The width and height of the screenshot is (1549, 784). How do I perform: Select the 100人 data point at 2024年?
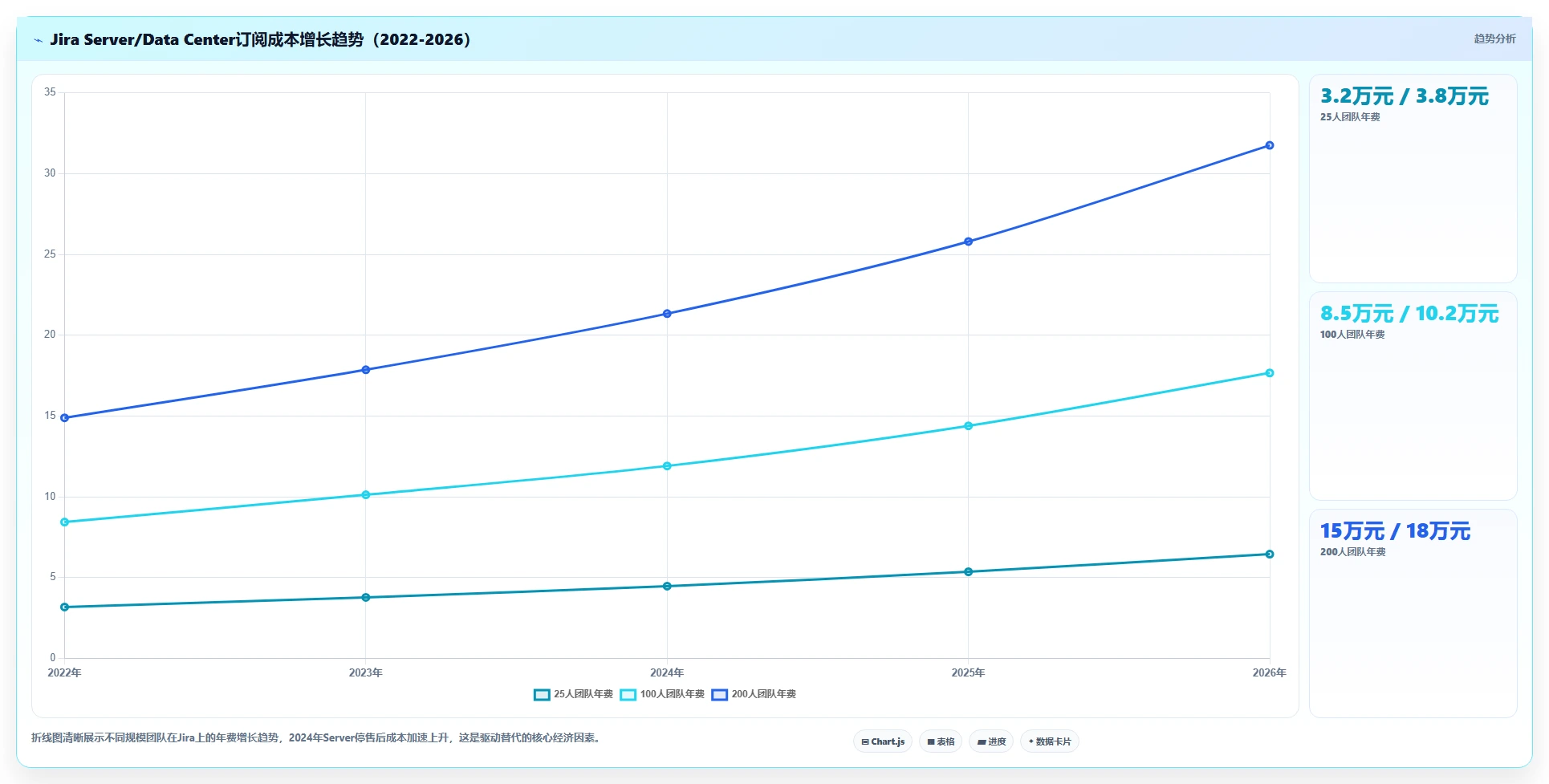(667, 466)
